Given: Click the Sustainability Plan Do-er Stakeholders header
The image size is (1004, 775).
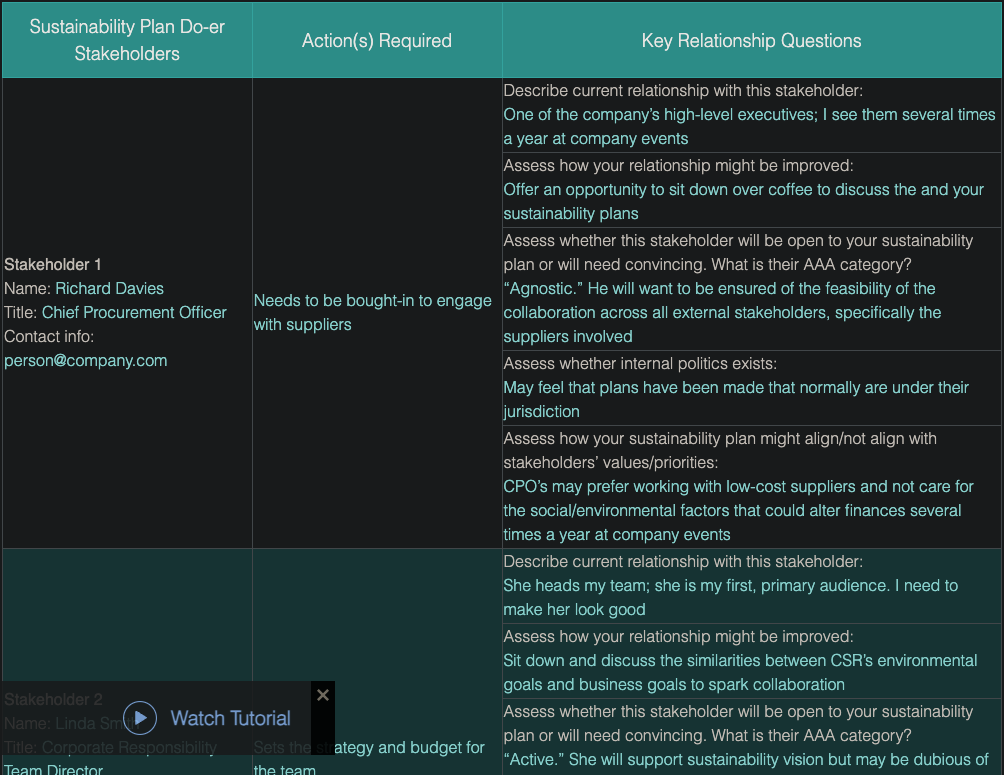Looking at the screenshot, I should [x=127, y=40].
